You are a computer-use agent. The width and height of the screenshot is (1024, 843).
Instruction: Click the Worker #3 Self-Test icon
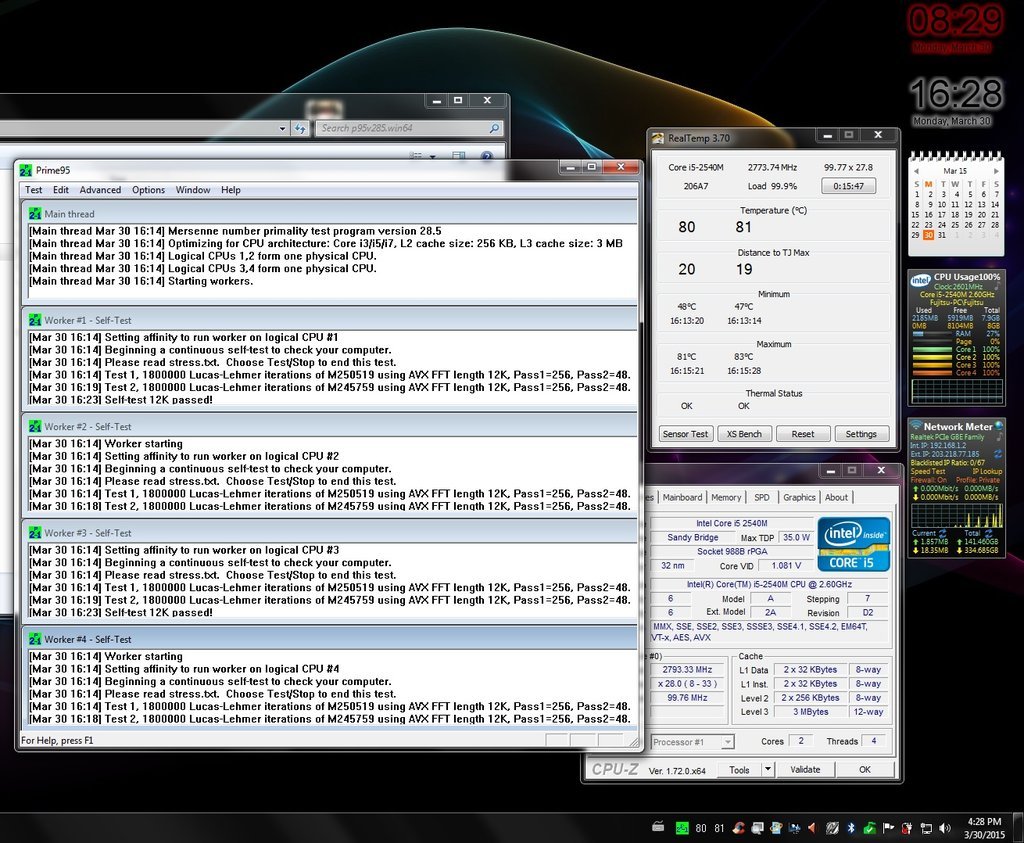[x=35, y=533]
